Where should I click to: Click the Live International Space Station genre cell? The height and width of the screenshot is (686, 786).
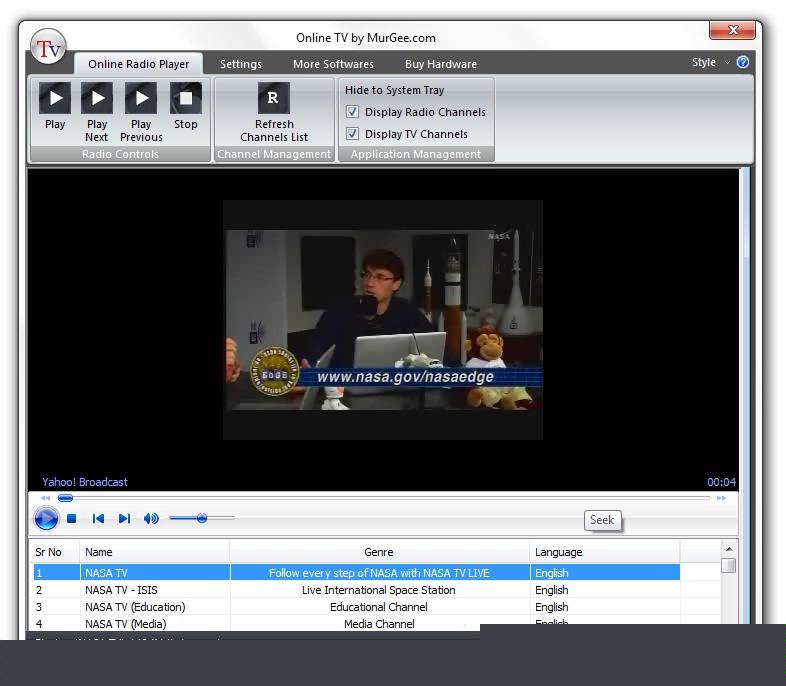click(379, 590)
